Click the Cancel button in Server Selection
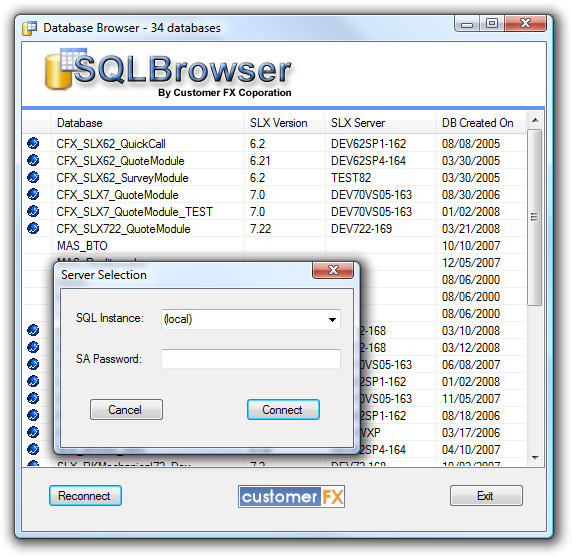The height and width of the screenshot is (557, 572). [x=126, y=410]
